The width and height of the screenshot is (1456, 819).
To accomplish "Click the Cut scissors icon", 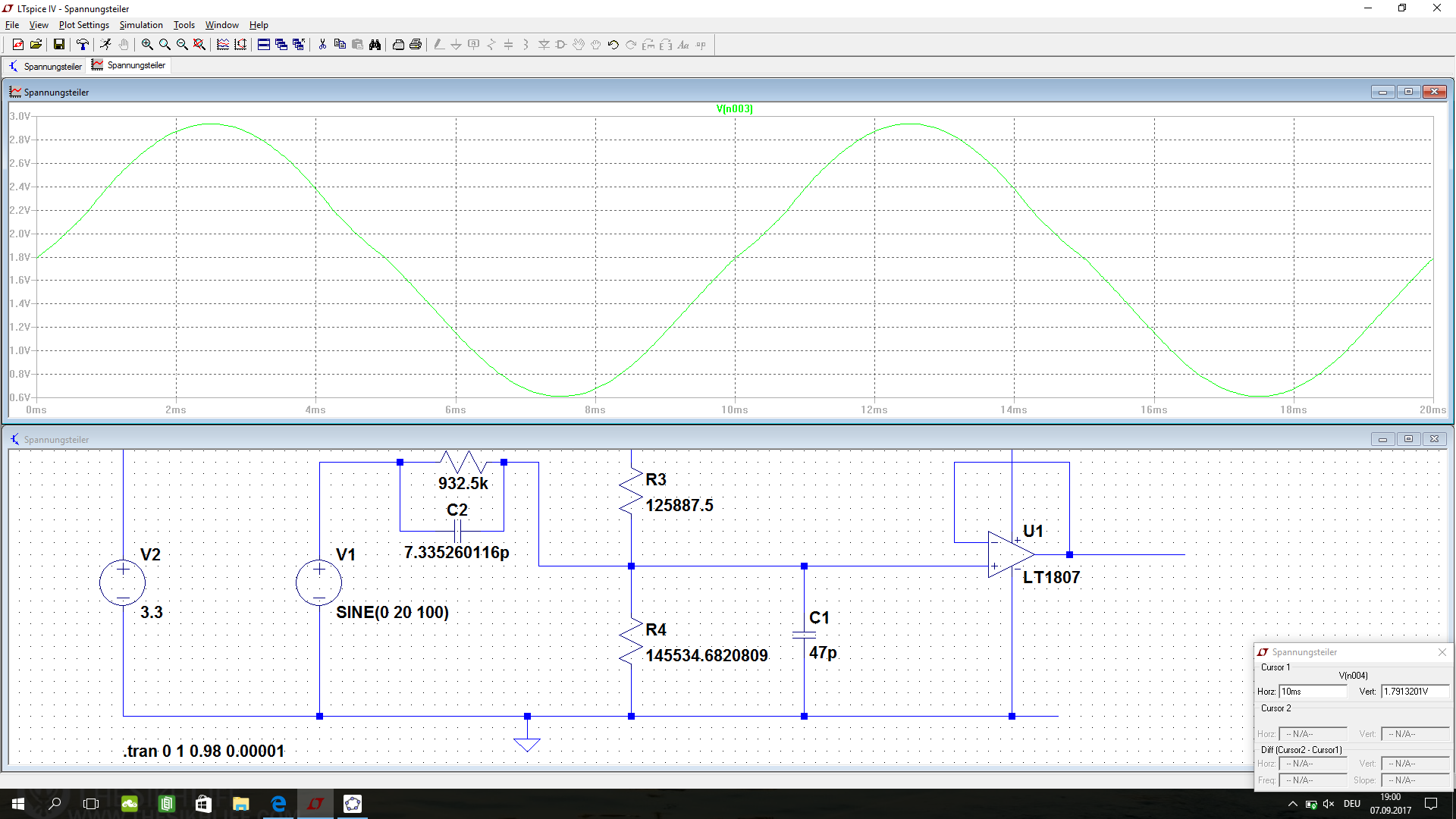I will click(322, 45).
